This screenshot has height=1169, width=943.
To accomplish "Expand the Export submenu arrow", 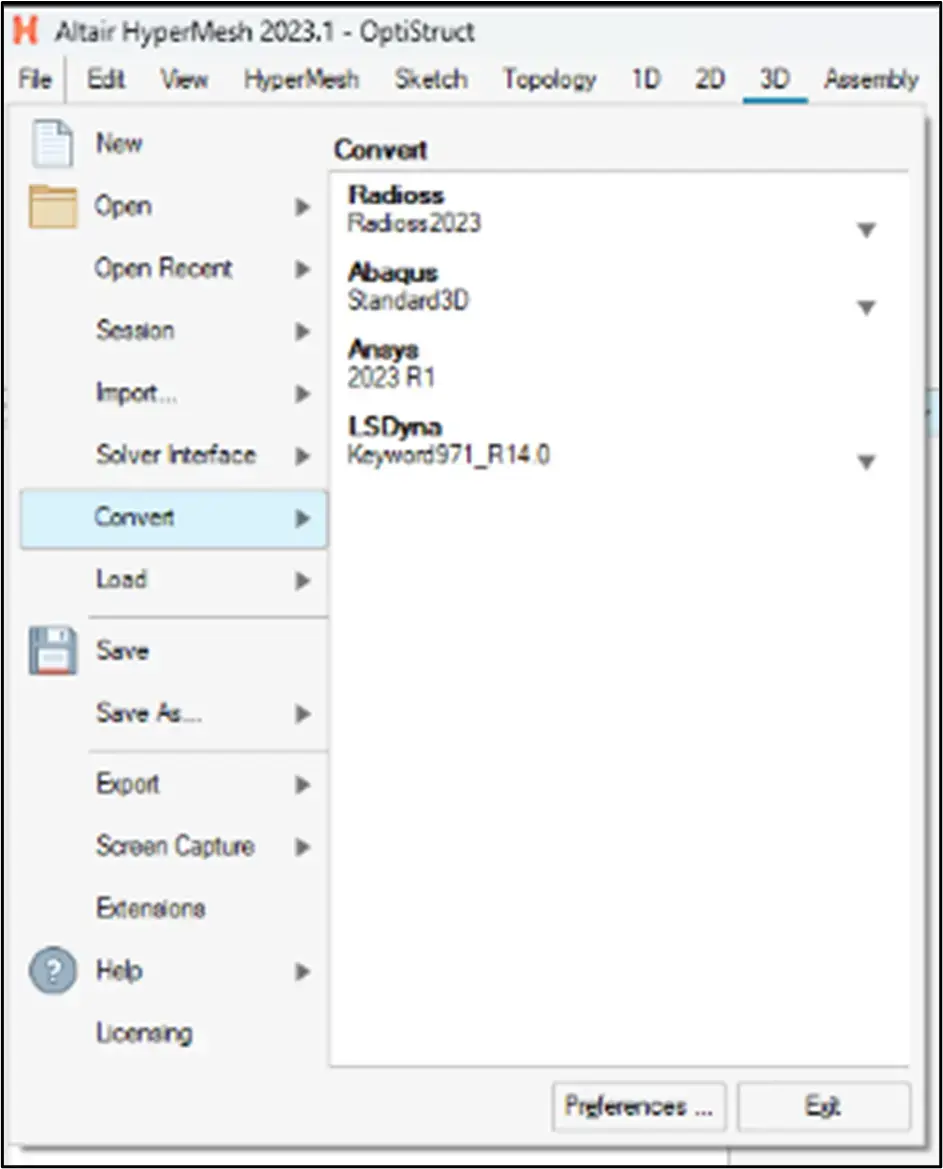I will 302,784.
